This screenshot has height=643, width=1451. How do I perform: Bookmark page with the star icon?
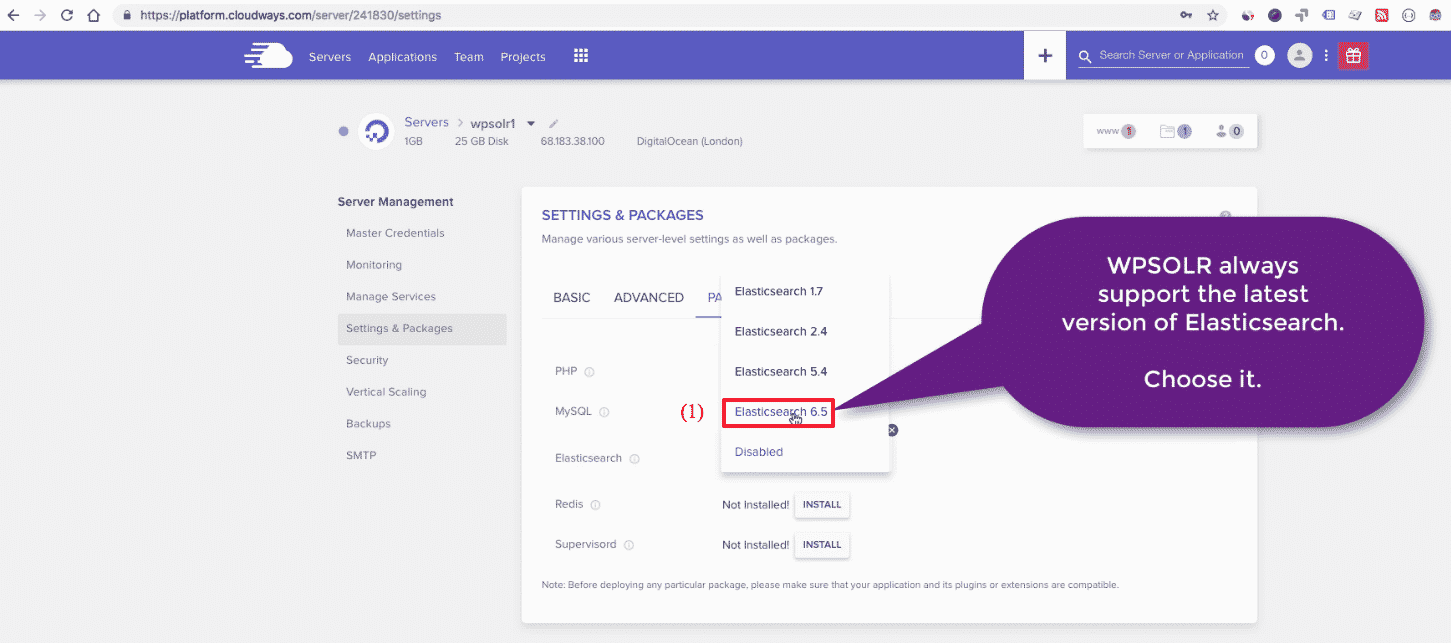coord(1213,15)
